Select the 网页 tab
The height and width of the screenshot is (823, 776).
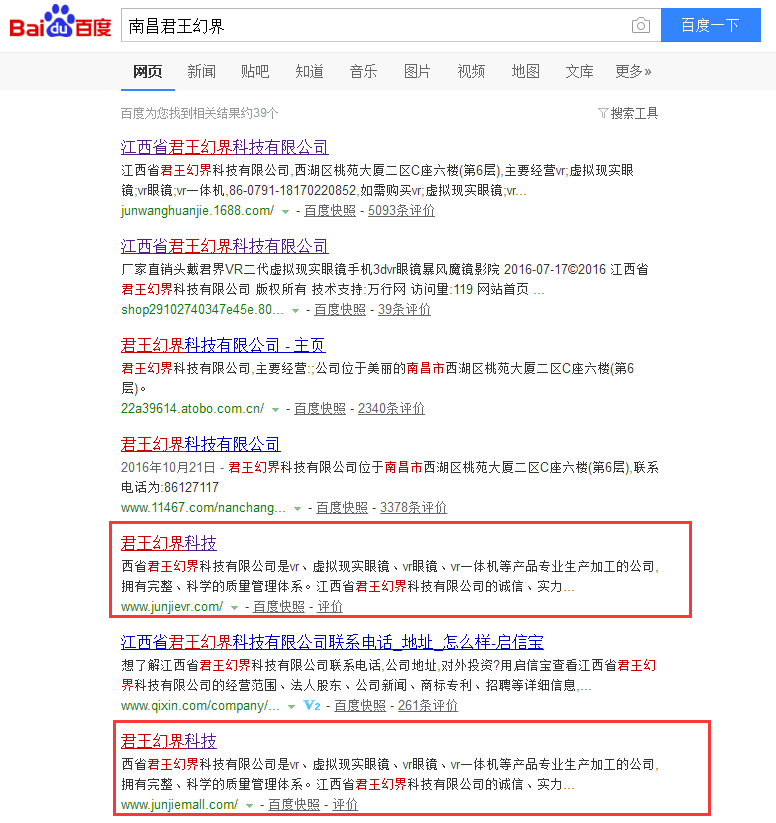coord(148,71)
